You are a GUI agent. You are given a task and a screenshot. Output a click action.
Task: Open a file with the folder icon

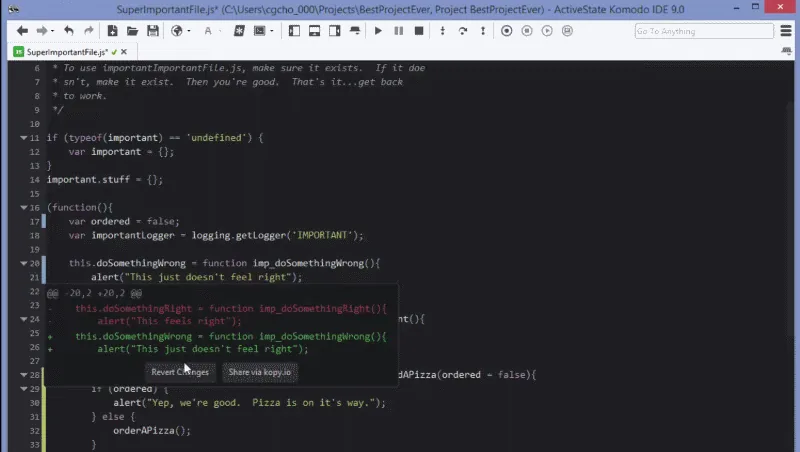[132, 31]
